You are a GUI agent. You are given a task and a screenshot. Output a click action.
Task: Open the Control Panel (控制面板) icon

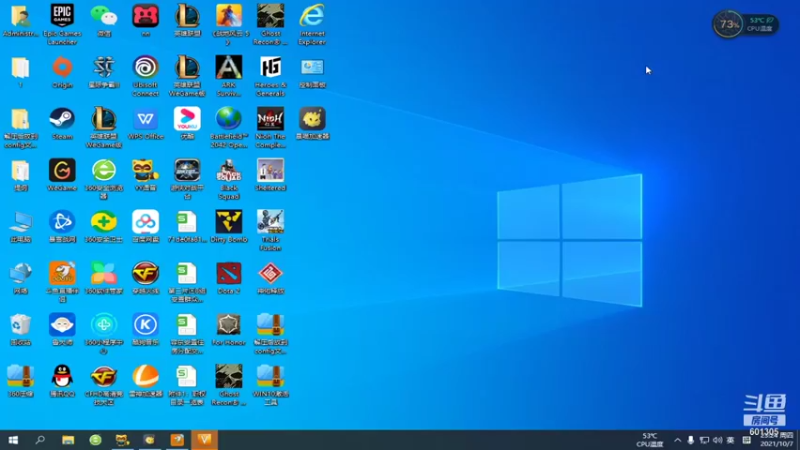tap(312, 72)
